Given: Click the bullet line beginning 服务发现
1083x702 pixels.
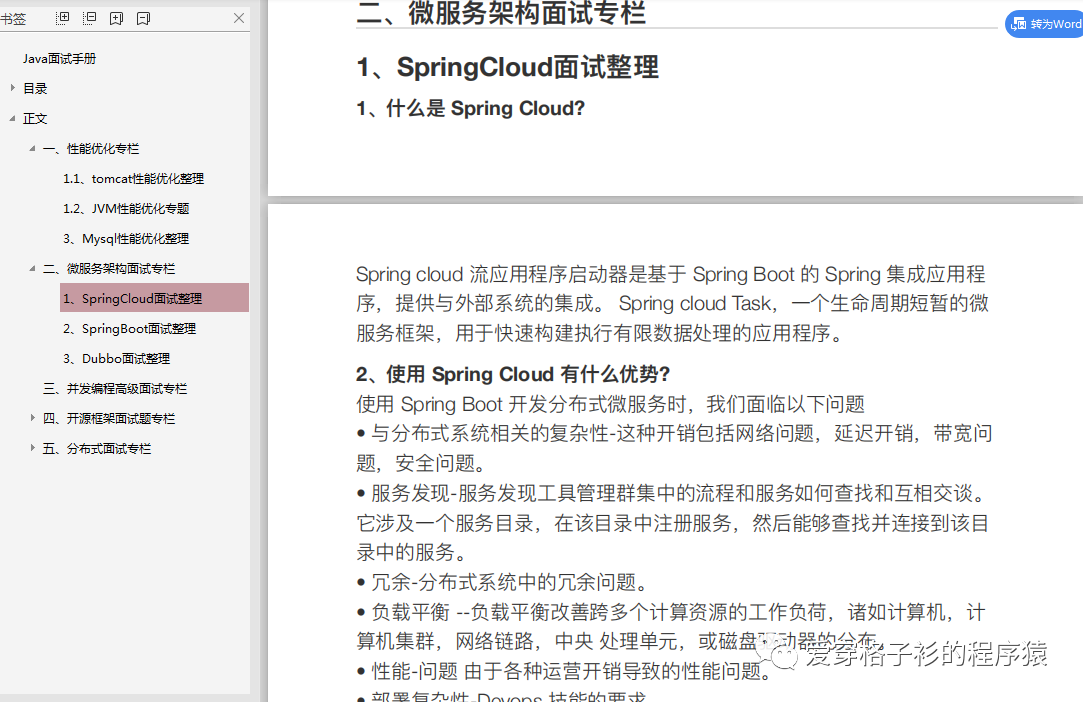Looking at the screenshot, I should click(673, 493).
